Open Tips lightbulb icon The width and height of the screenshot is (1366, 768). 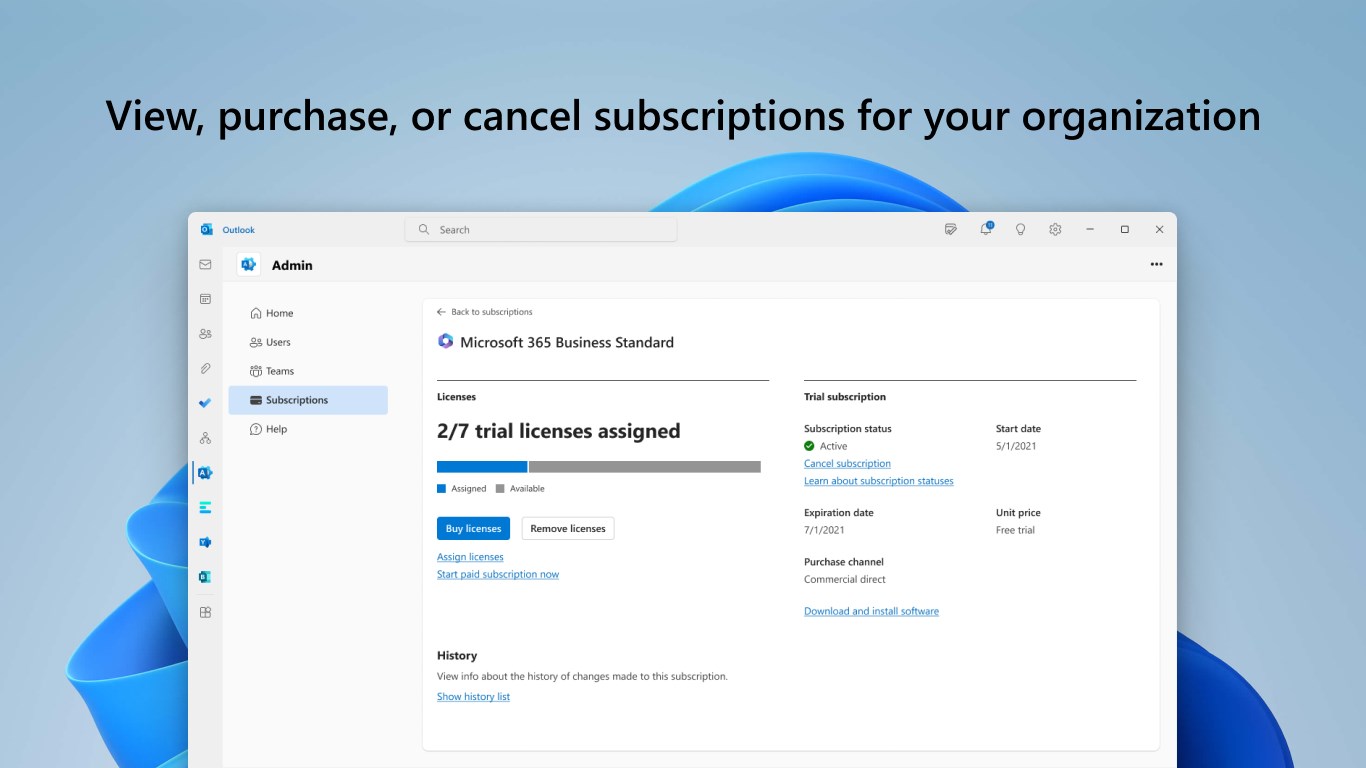tap(1021, 229)
